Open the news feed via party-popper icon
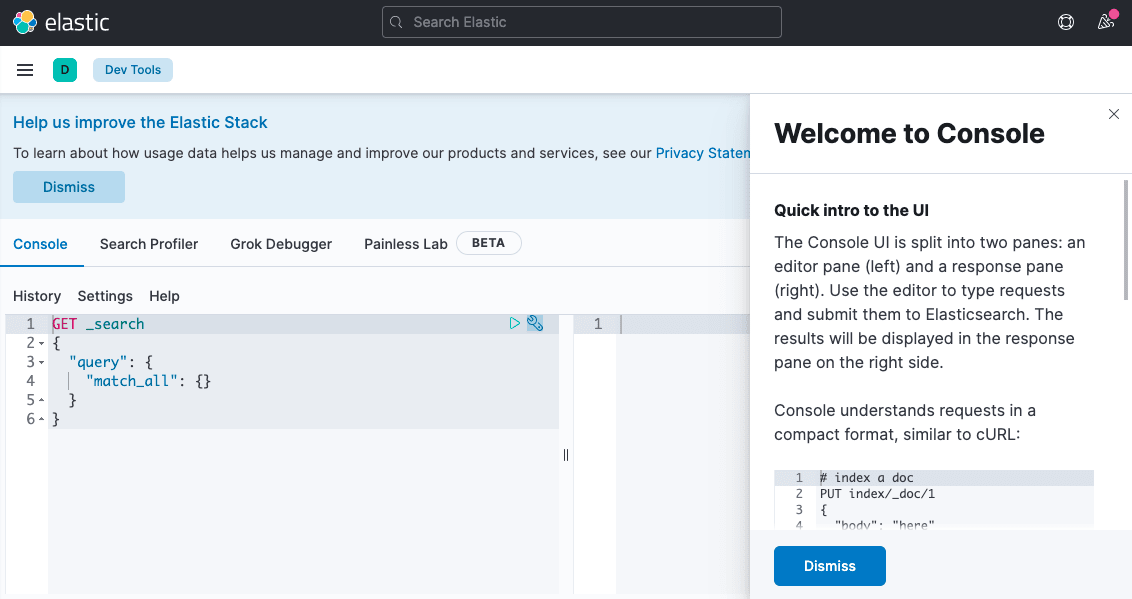 (x=1104, y=22)
